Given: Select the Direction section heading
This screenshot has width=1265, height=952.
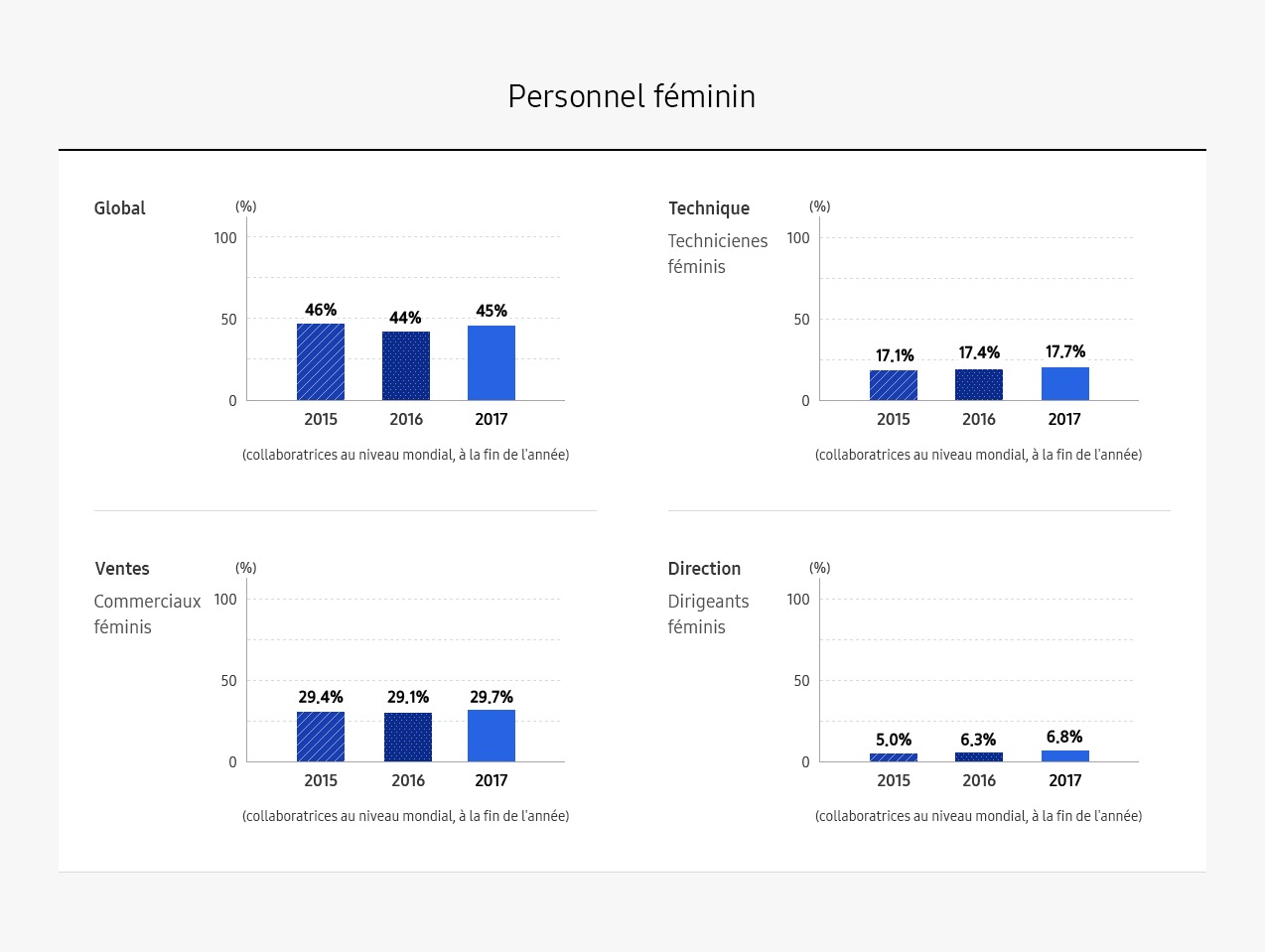Looking at the screenshot, I should pyautogui.click(x=704, y=569).
